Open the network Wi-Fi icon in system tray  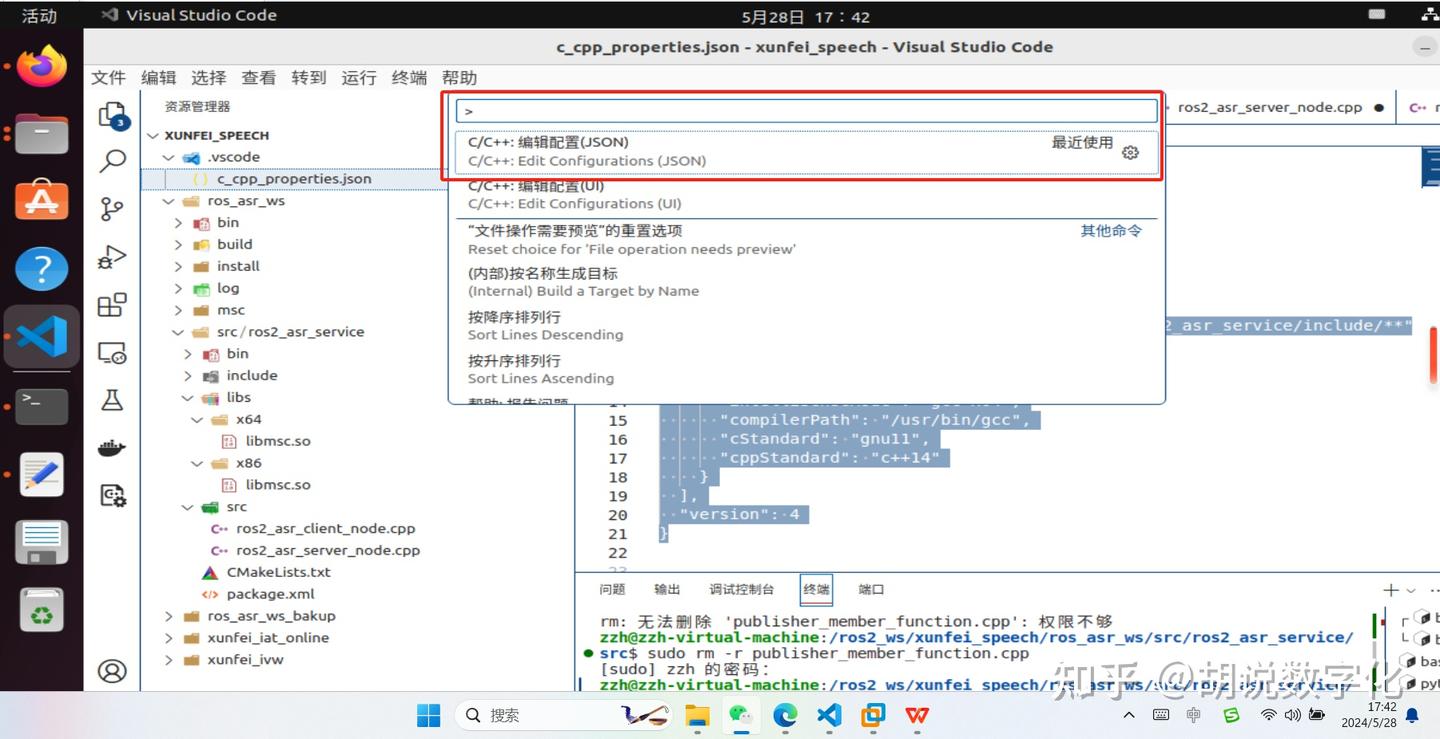coord(1268,715)
